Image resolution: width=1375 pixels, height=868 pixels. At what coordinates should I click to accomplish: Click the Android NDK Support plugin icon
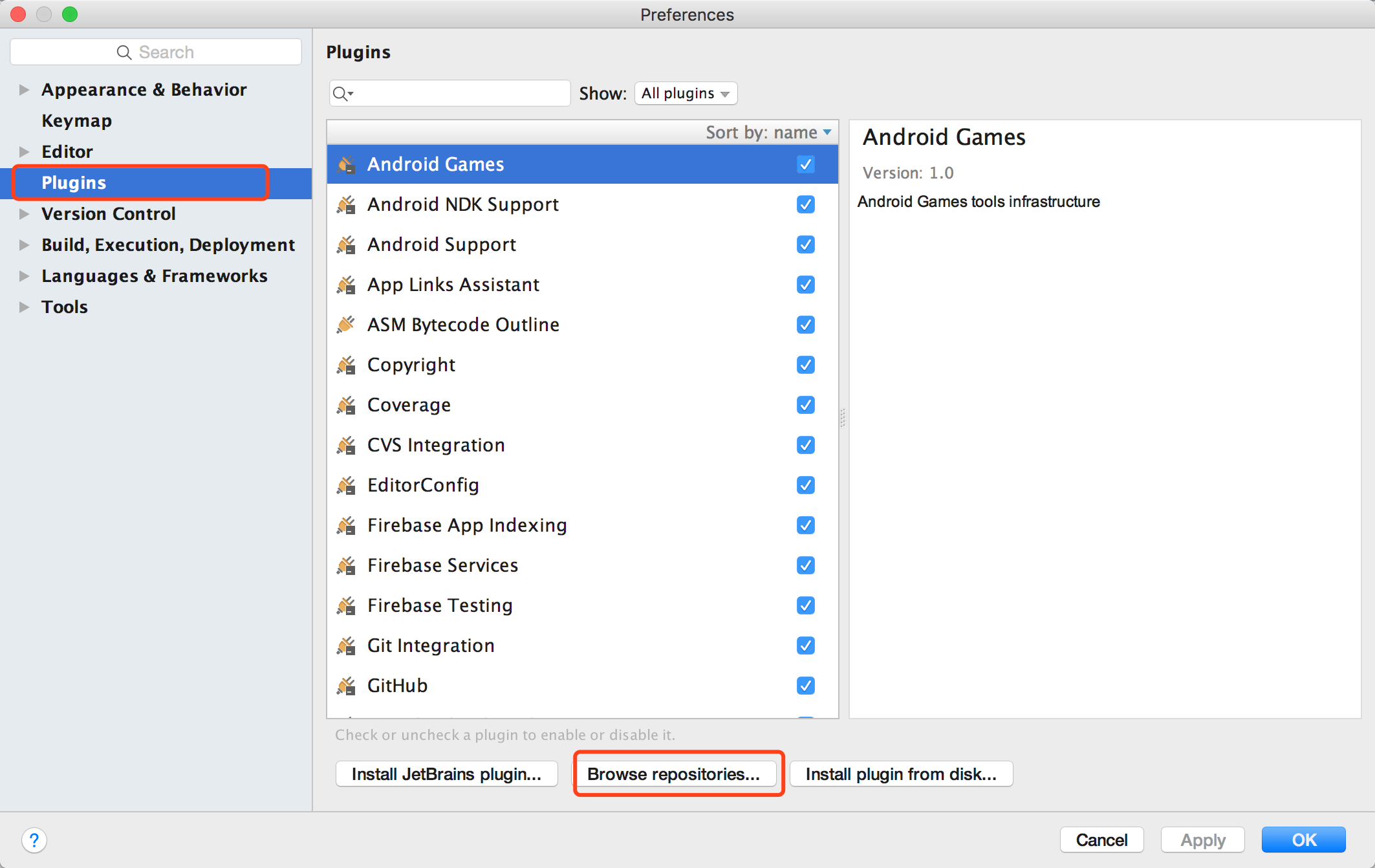click(x=347, y=204)
